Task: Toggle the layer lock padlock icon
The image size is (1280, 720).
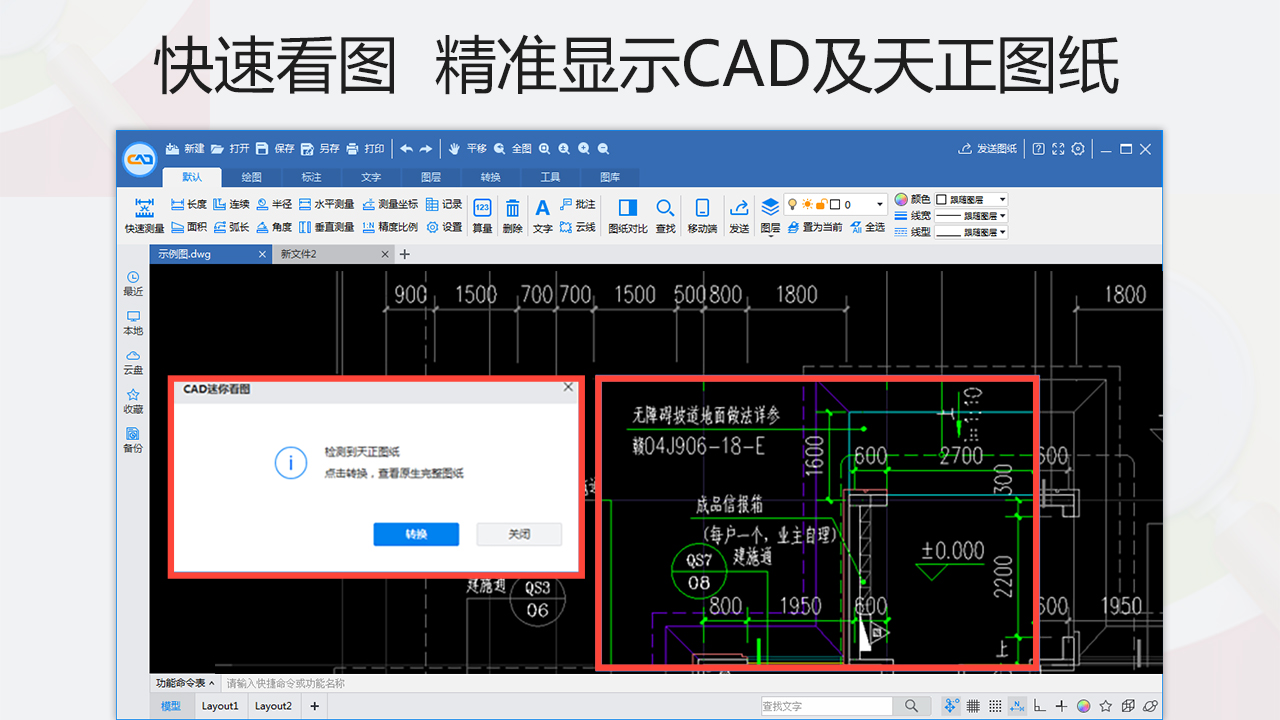Action: [x=823, y=204]
